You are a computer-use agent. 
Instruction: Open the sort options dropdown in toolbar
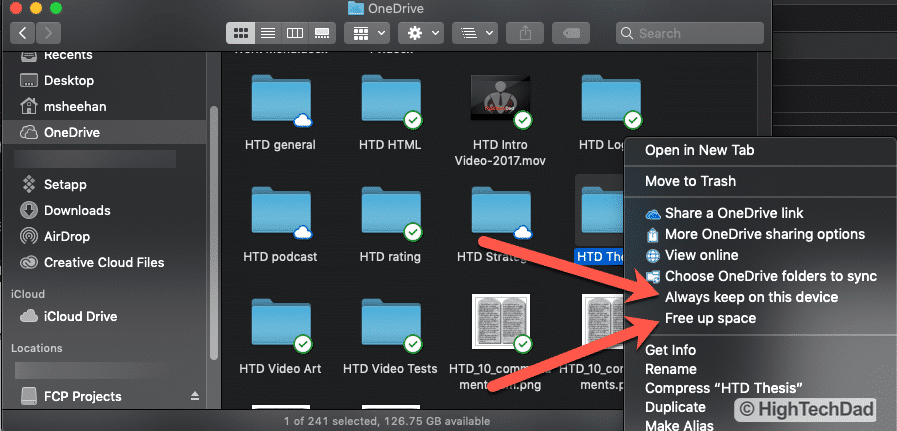tap(474, 33)
